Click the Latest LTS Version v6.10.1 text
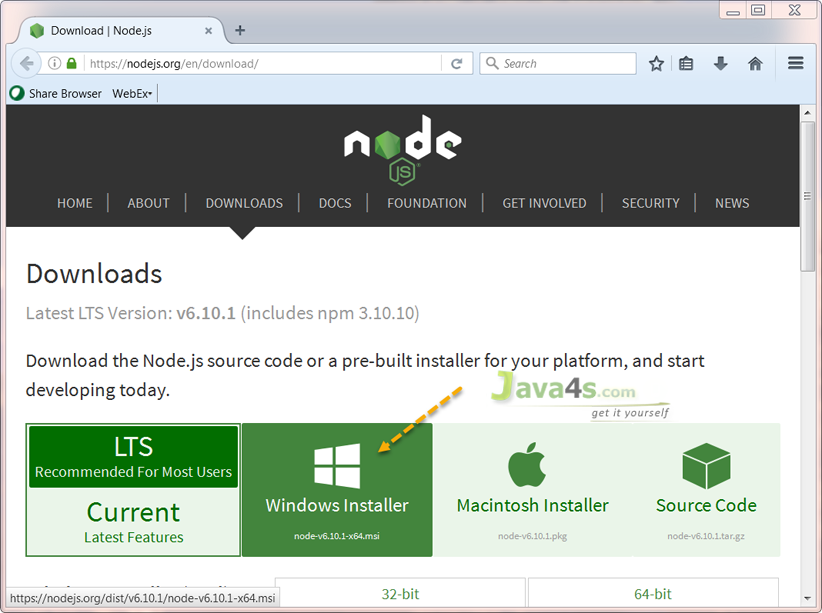The width and height of the screenshot is (822, 613). (222, 313)
